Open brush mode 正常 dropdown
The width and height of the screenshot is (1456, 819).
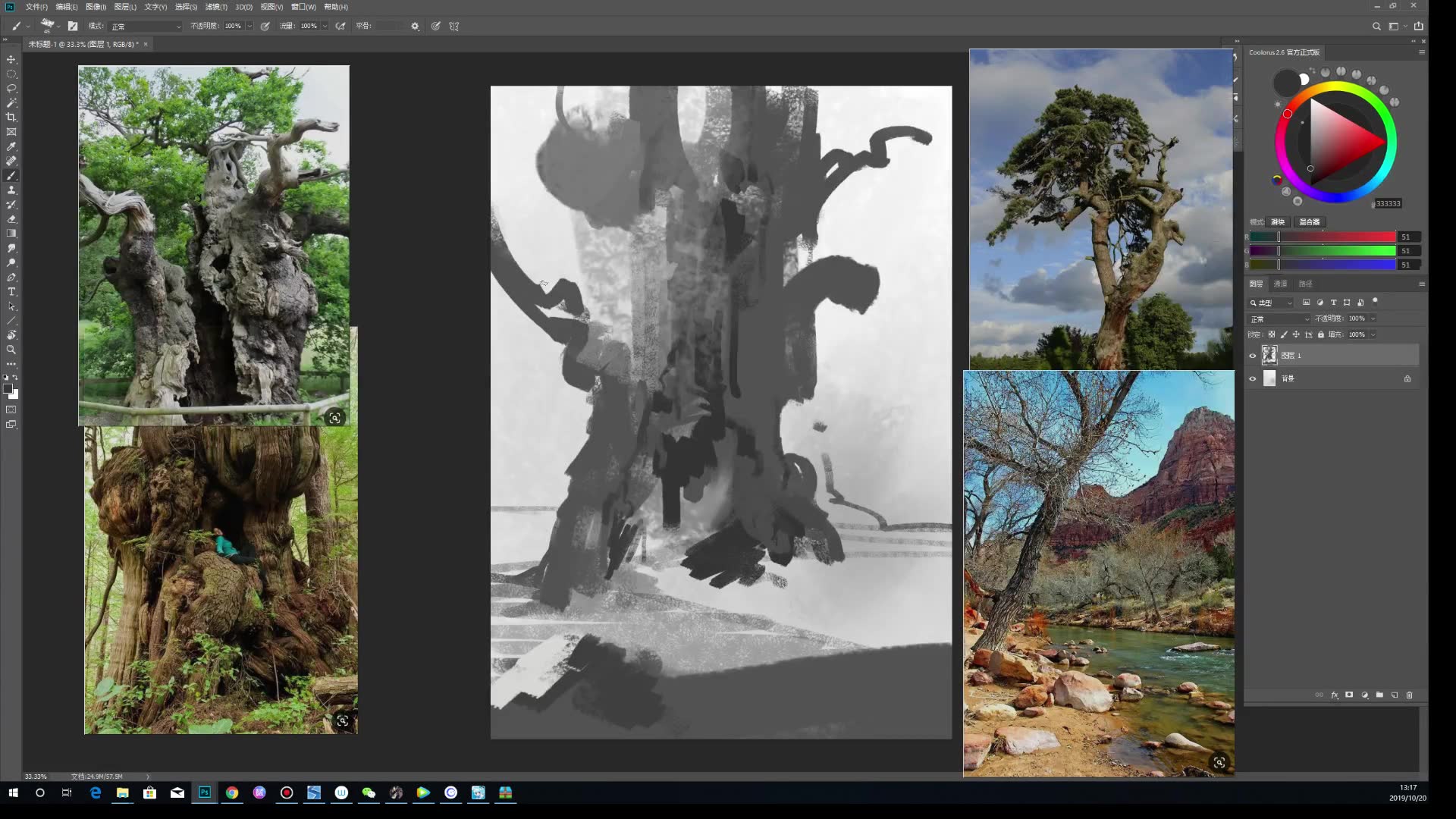146,26
